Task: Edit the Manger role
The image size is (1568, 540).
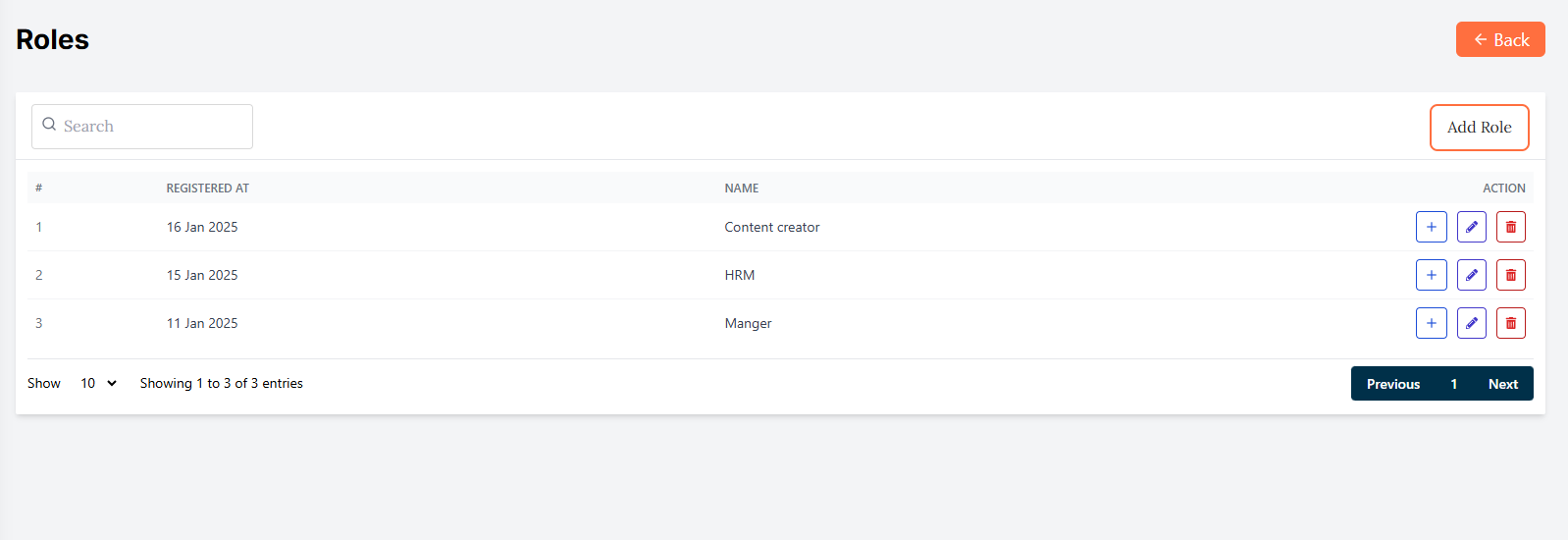Action: coord(1471,323)
